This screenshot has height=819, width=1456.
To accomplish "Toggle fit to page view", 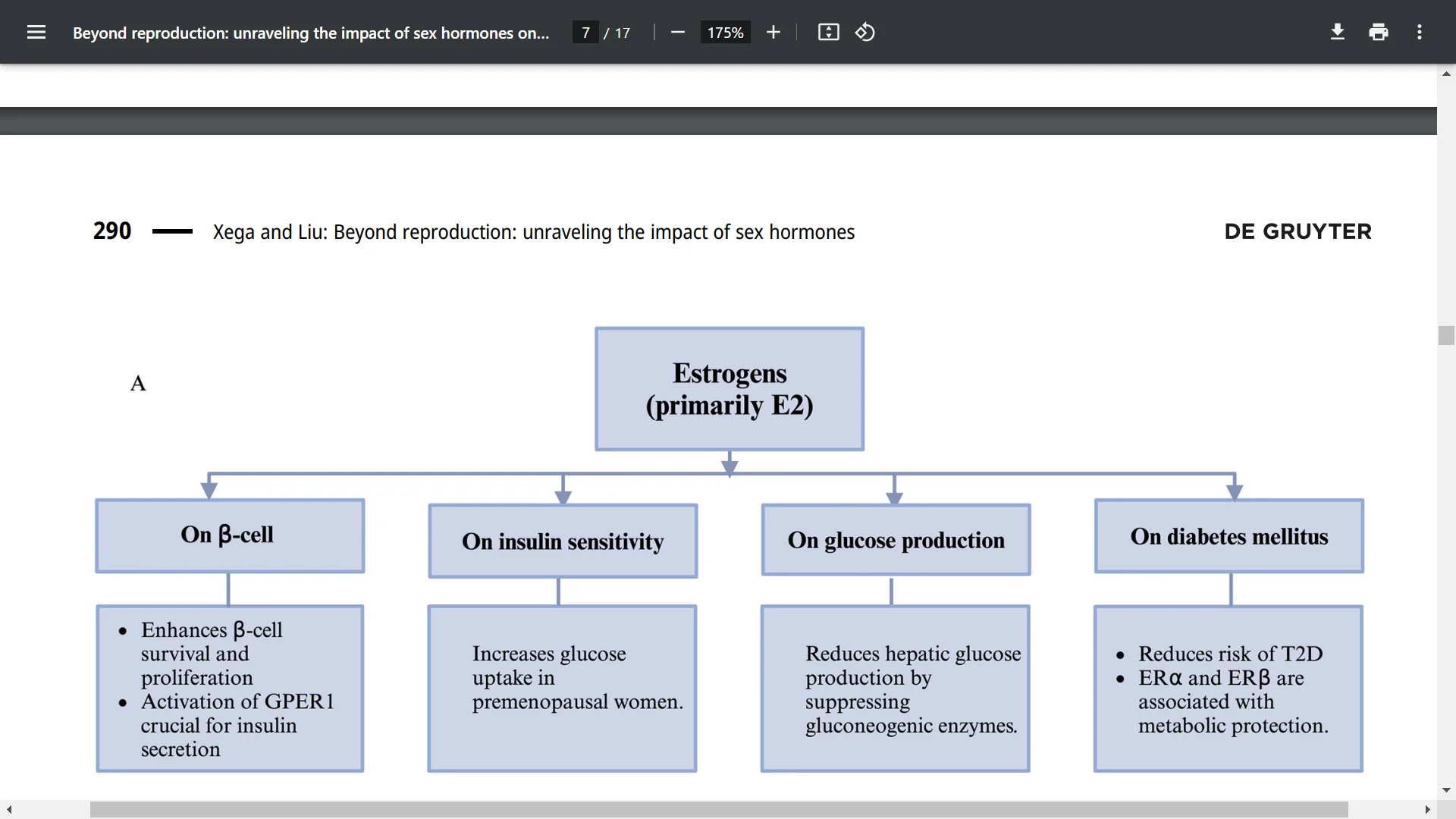I will (x=828, y=33).
